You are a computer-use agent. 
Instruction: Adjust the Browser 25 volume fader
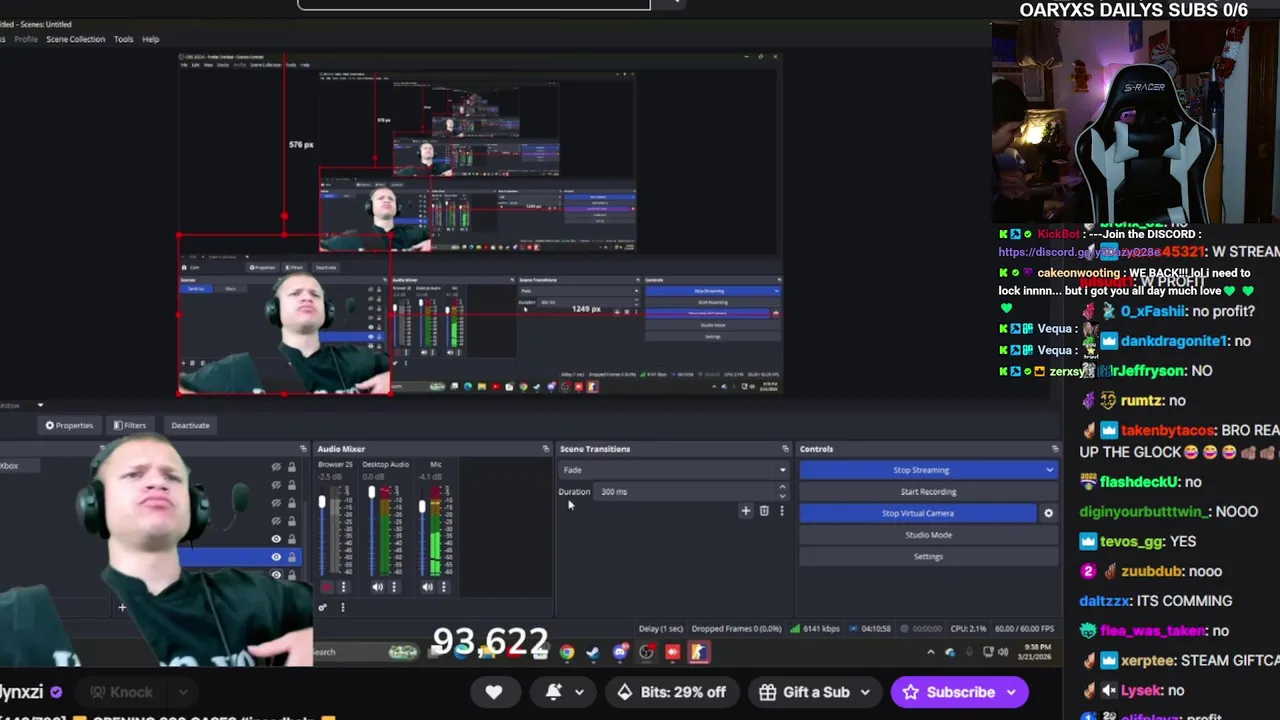322,502
